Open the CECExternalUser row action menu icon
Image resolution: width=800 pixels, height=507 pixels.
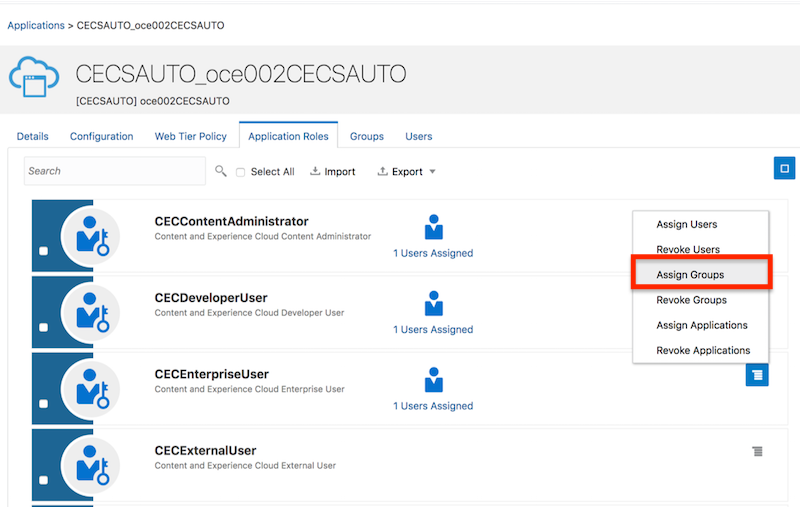(758, 452)
